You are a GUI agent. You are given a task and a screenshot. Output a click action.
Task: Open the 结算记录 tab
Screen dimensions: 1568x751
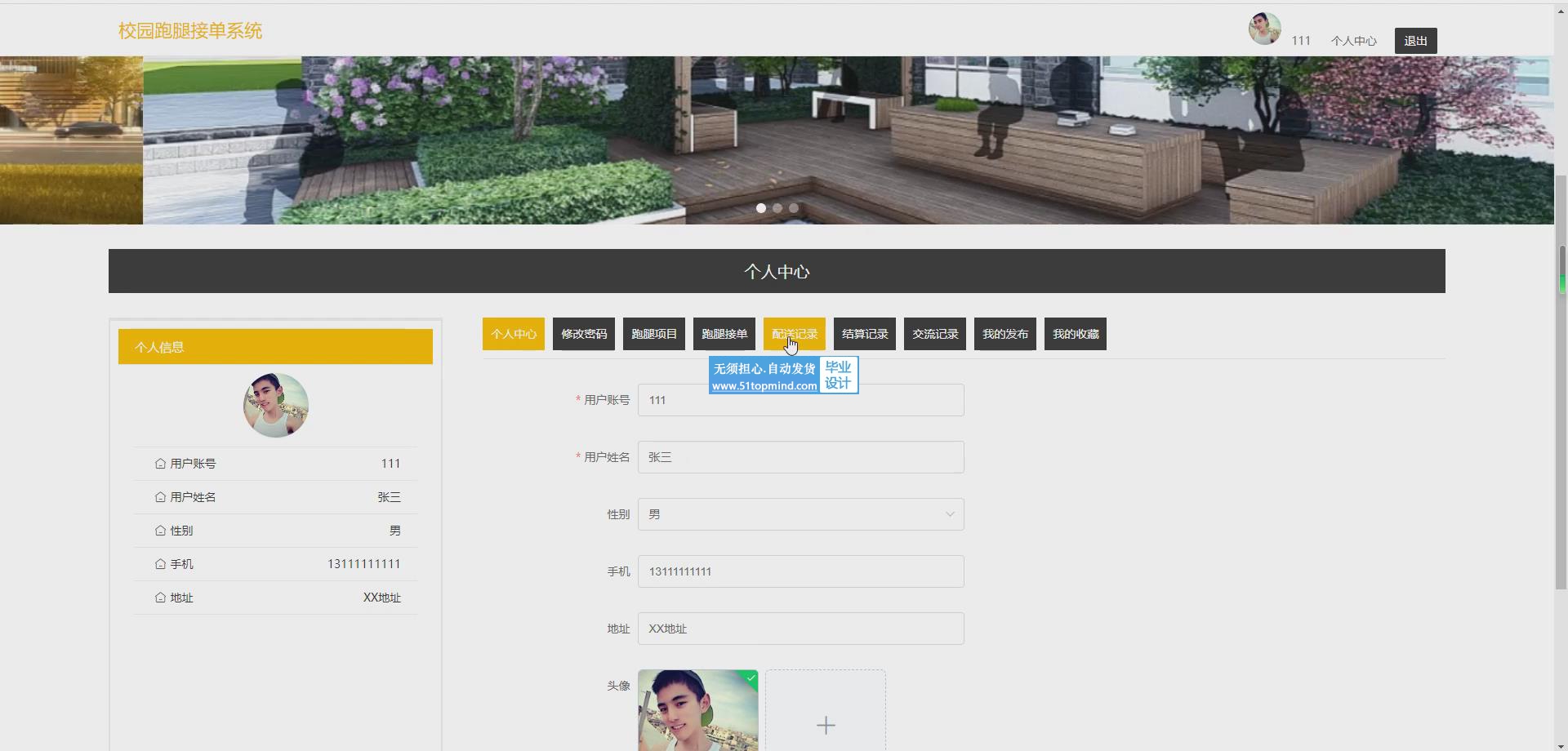point(865,334)
